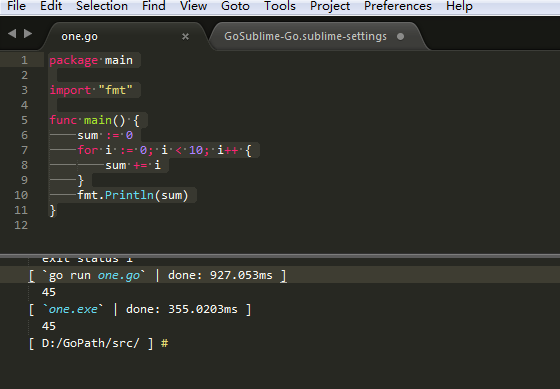Click output 45 below go run
The image size is (560, 389).
click(x=49, y=292)
